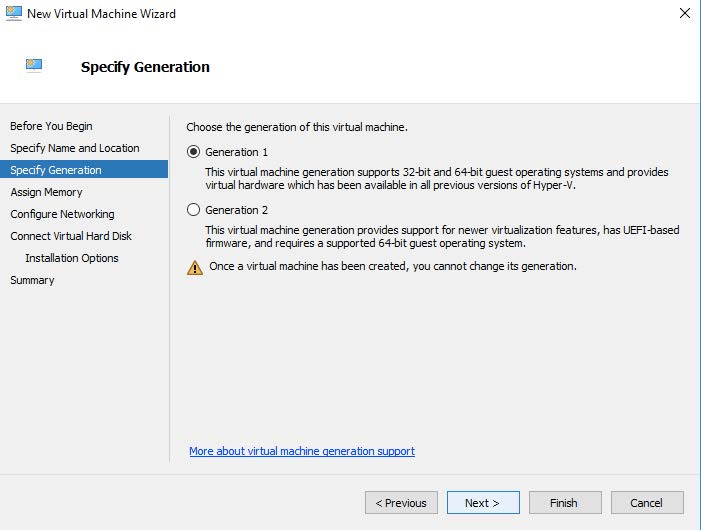
Task: Go to Connect Virtual Hard Disk step
Action: tap(71, 236)
